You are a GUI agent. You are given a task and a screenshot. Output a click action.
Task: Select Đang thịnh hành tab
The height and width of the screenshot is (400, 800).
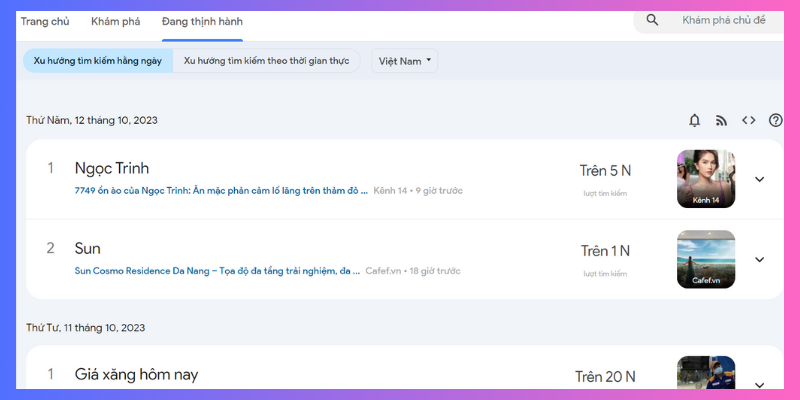[202, 21]
